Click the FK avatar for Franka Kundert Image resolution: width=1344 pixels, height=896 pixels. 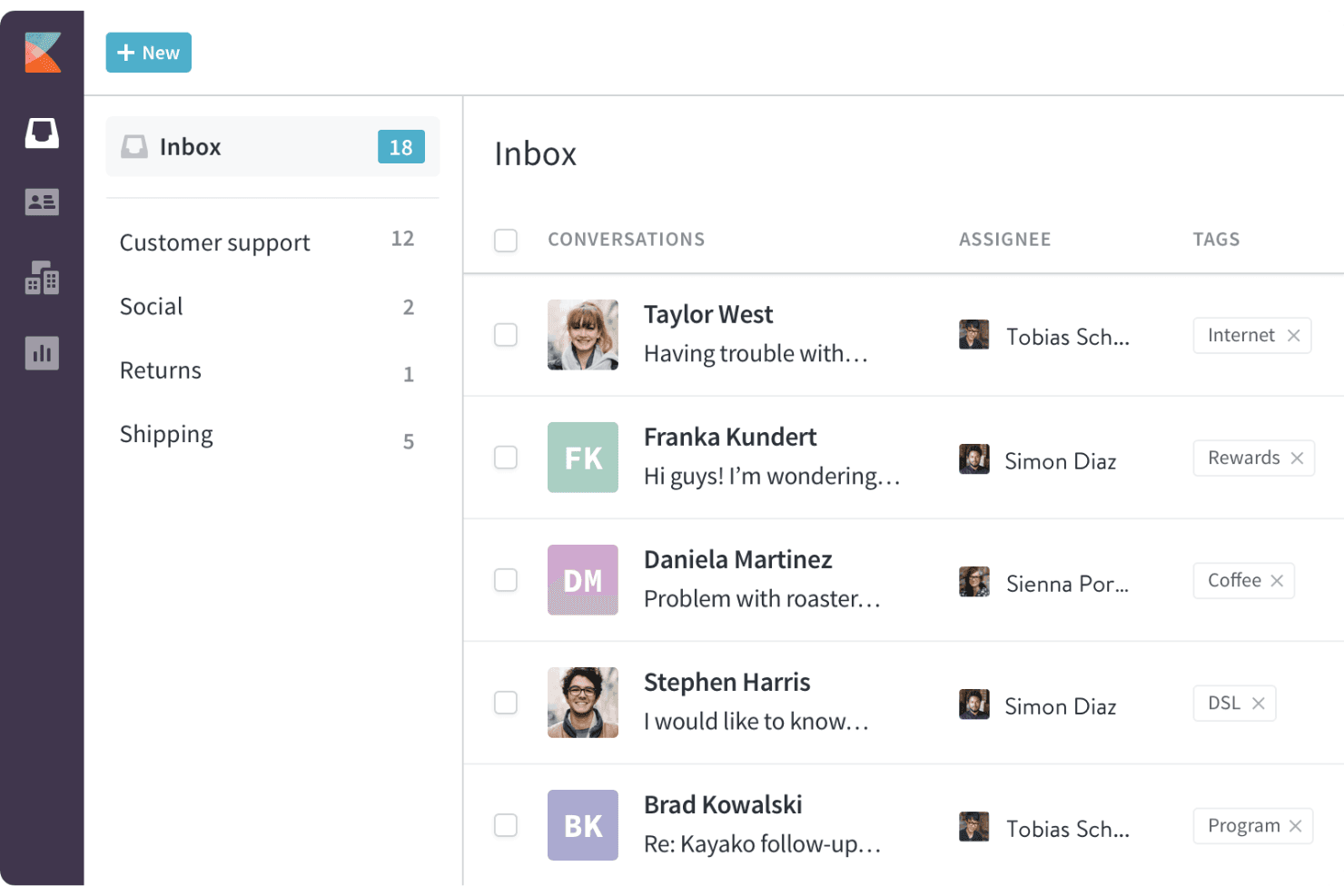[583, 458]
